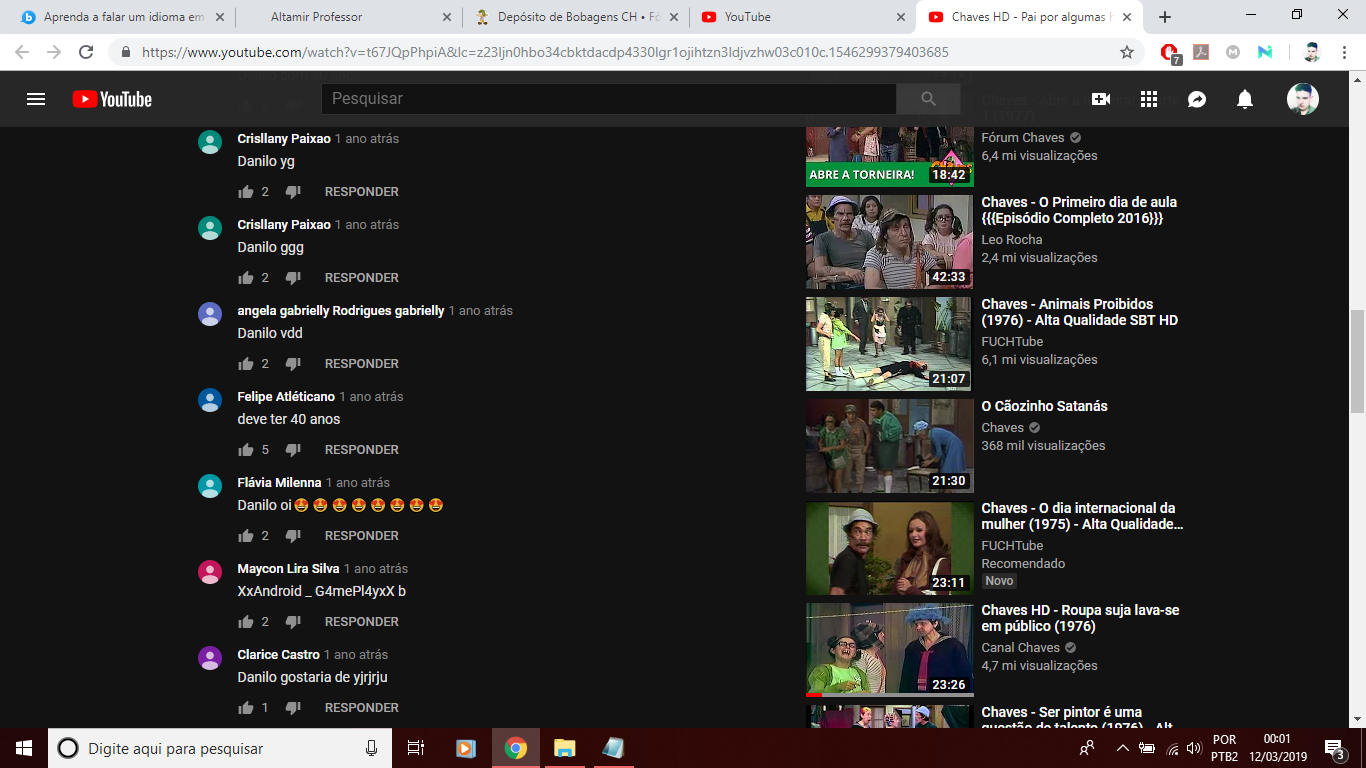Like the "Danilo ggg" comment
The width and height of the screenshot is (1366, 768).
pyautogui.click(x=246, y=278)
